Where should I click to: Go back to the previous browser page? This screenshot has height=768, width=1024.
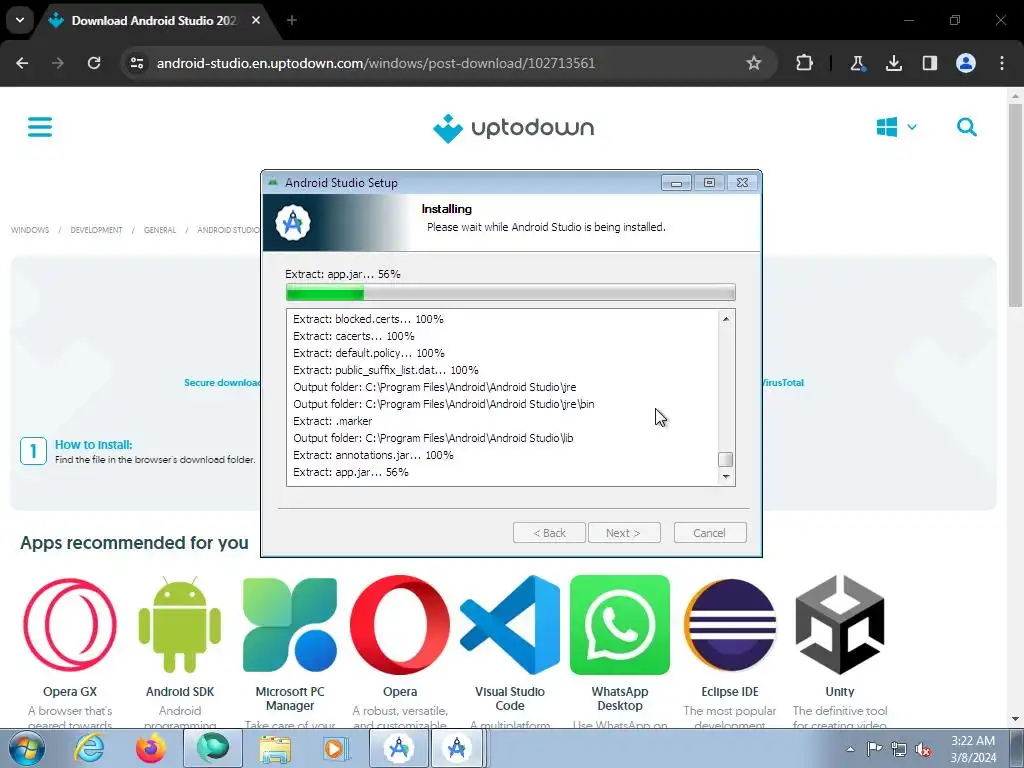pyautogui.click(x=22, y=63)
